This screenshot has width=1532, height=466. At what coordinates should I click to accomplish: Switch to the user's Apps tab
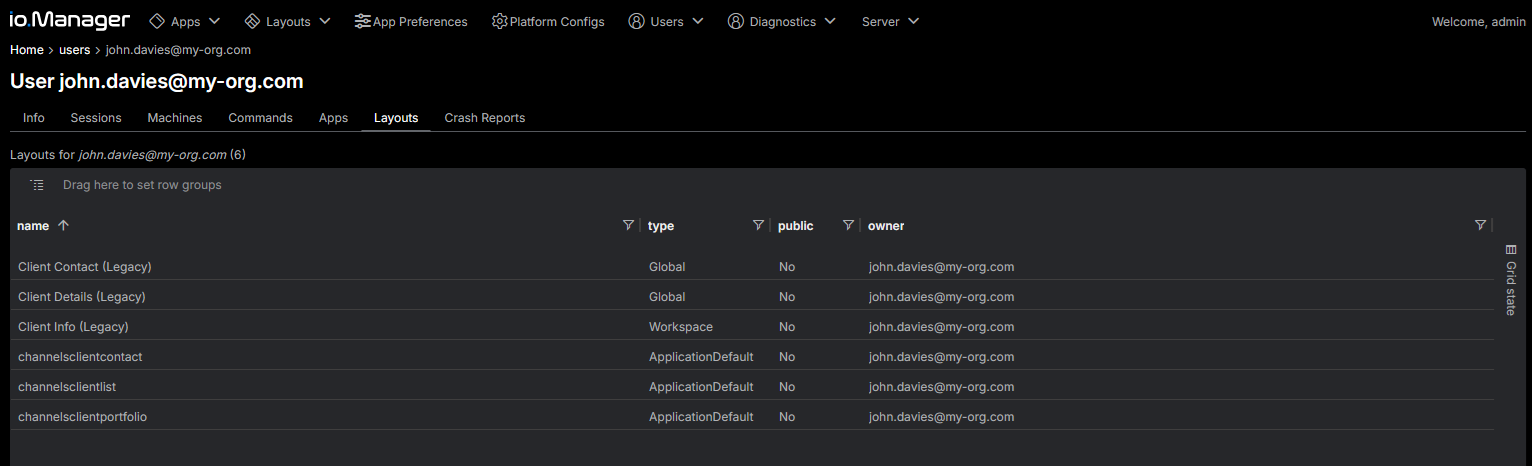[333, 118]
